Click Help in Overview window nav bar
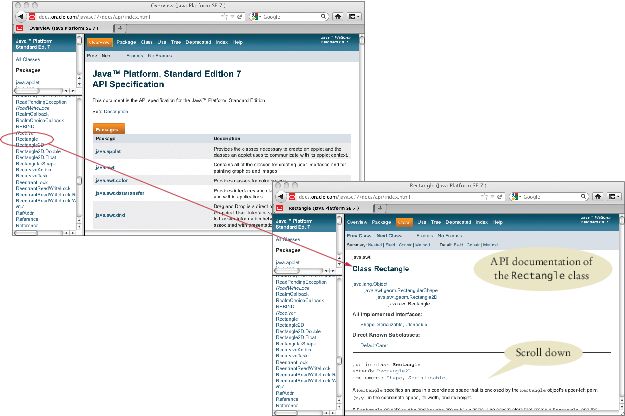 [238, 42]
